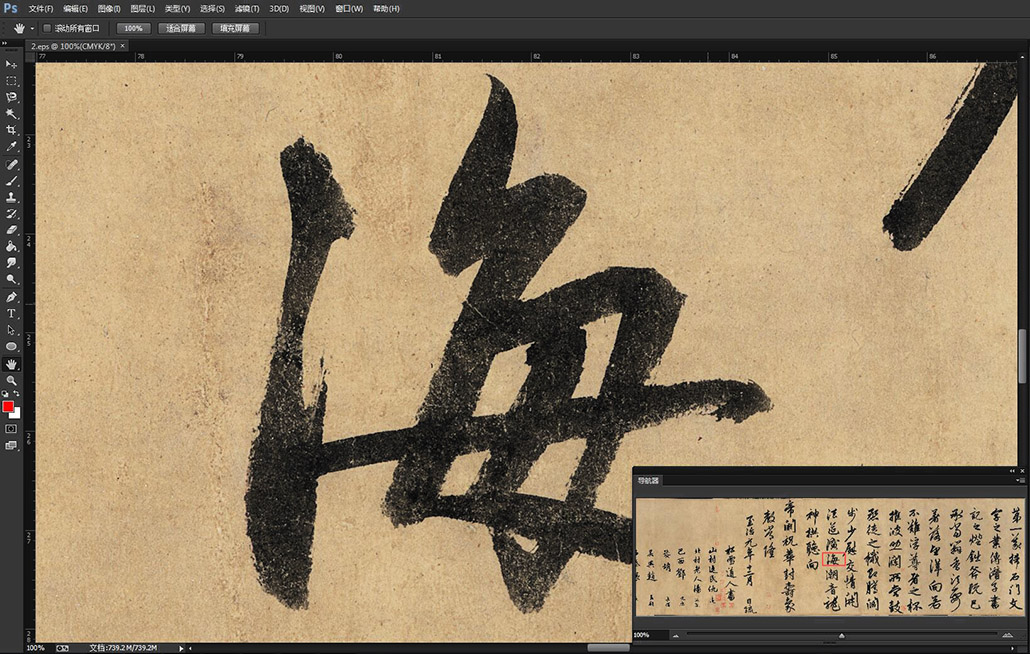
Task: Click the 适合屏幕 button
Action: tap(181, 28)
